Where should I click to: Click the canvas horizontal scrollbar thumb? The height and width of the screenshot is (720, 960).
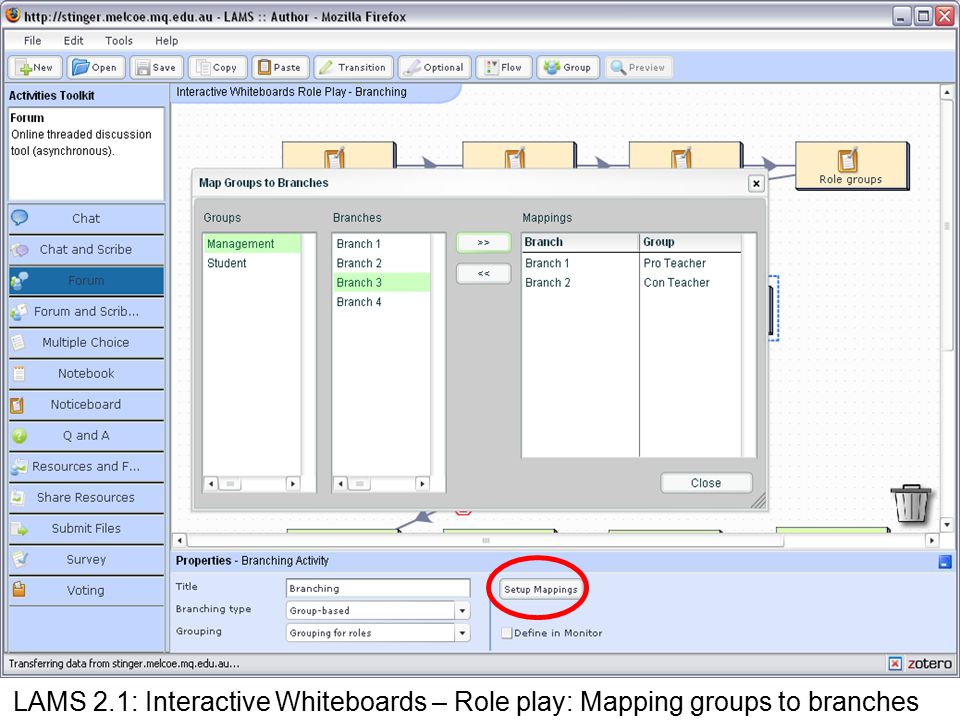tap(486, 541)
